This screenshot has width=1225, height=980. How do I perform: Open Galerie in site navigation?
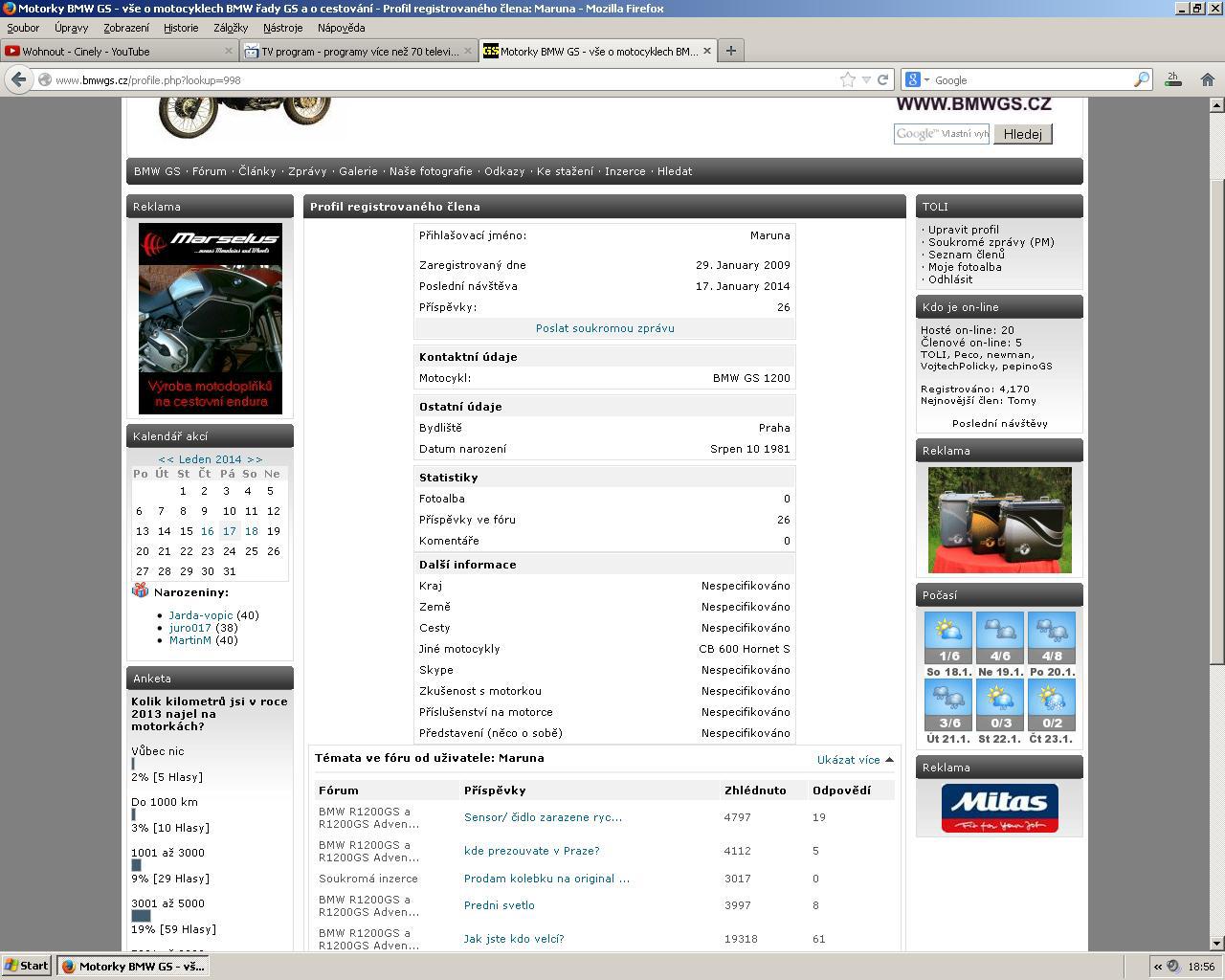click(x=358, y=171)
